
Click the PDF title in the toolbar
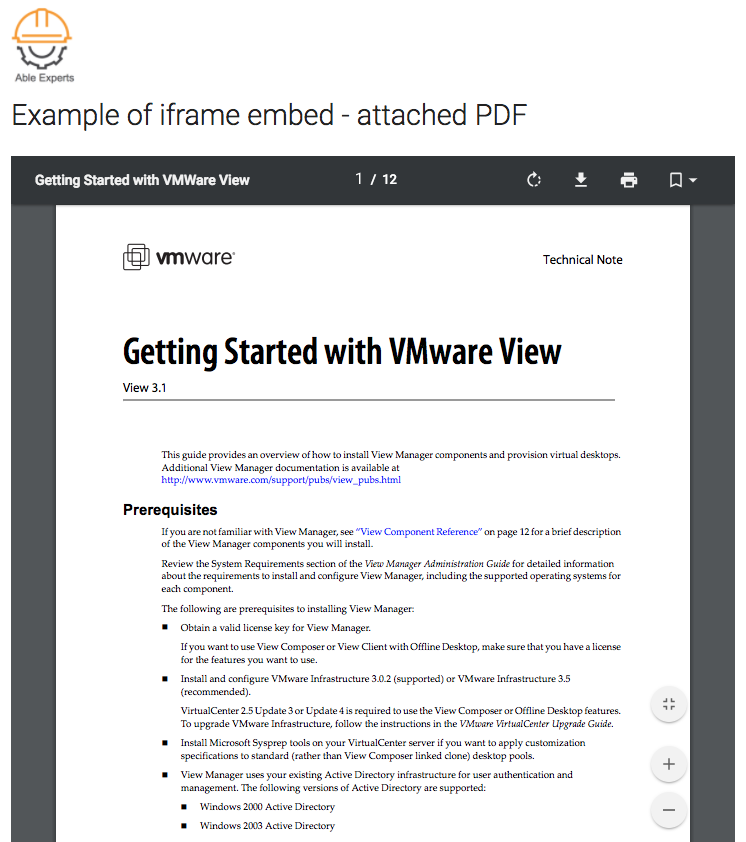tap(142, 180)
